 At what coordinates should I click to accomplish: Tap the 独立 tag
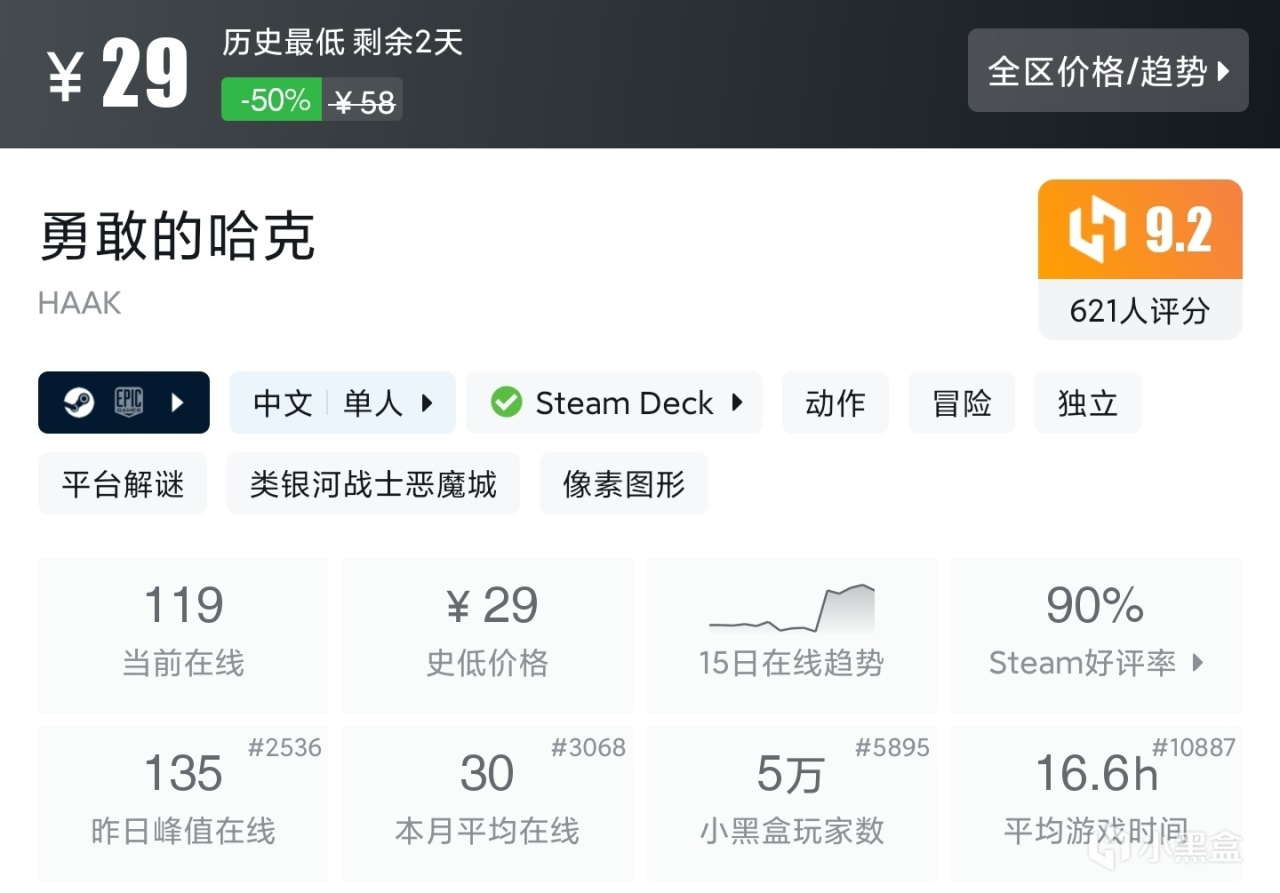1087,403
